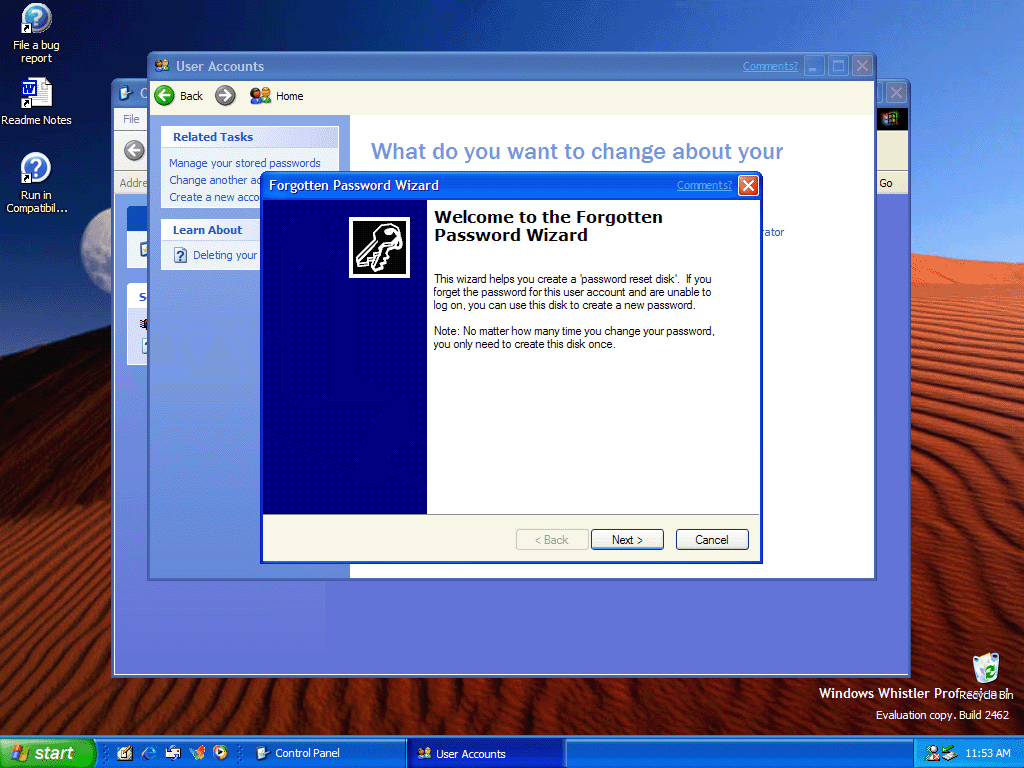Select the Recycle Bin desktop icon
Screen dimensions: 1024x768
[x=986, y=675]
